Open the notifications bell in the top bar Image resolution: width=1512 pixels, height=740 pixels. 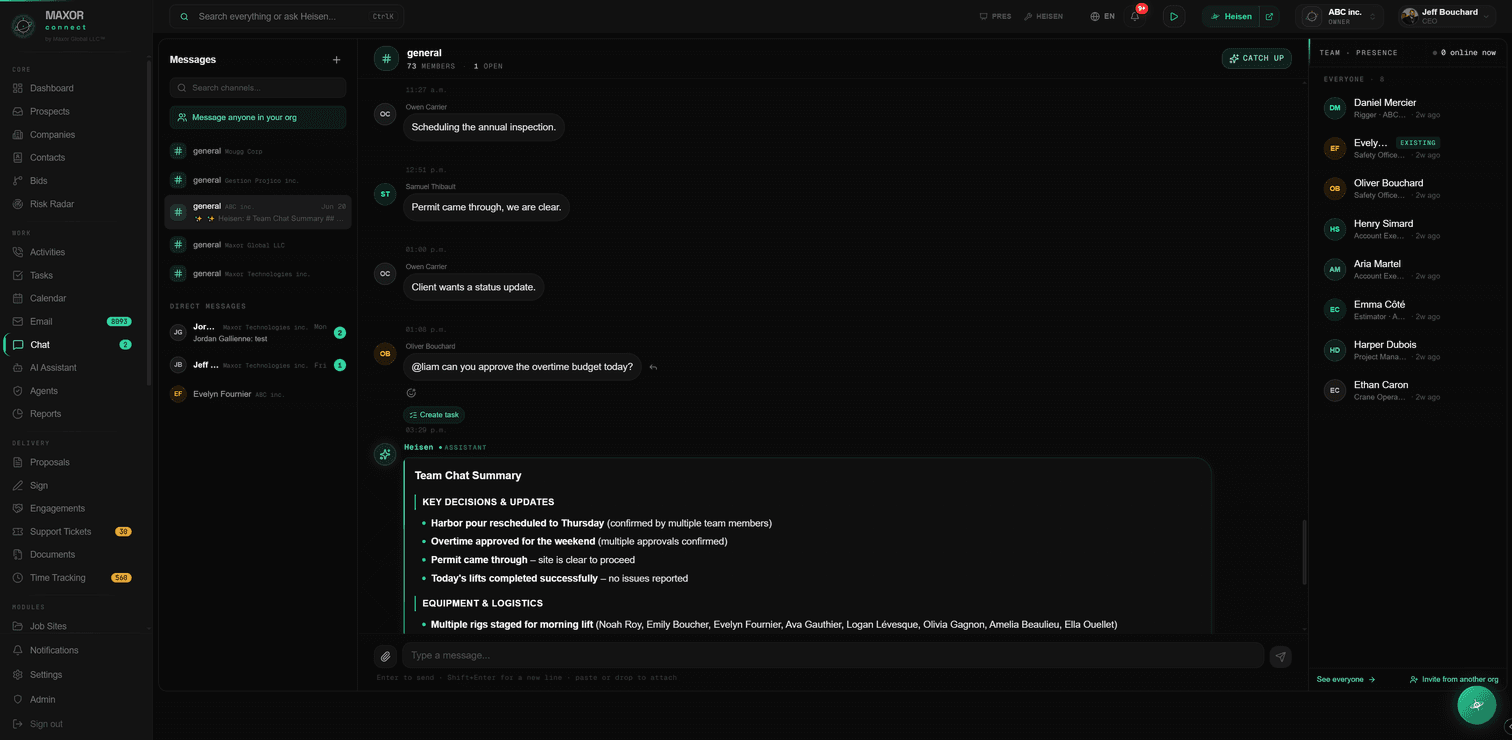(1135, 16)
